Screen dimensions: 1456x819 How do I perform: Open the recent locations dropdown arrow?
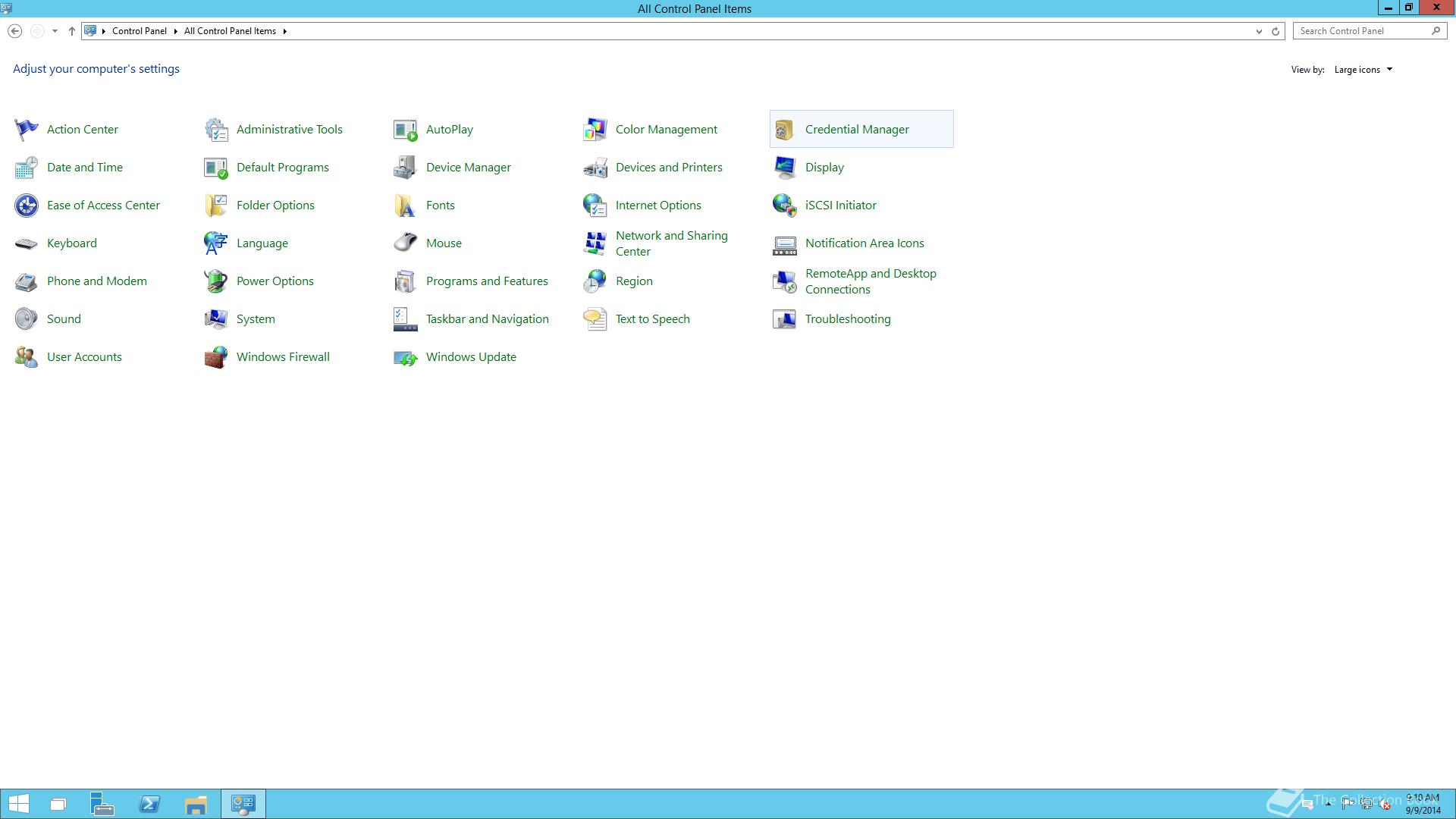(x=55, y=31)
